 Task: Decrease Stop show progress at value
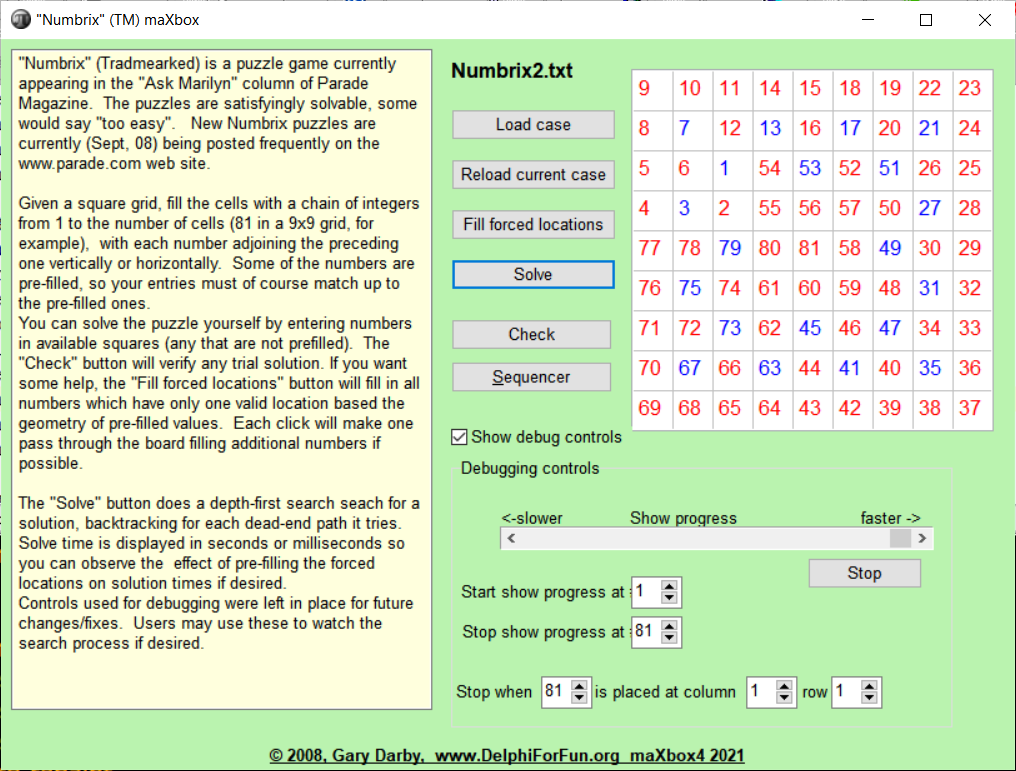[x=670, y=638]
